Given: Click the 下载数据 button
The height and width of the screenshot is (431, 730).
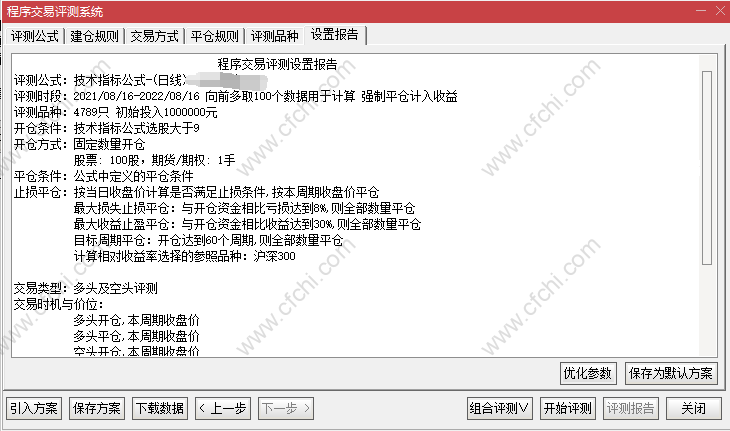Looking at the screenshot, I should click(160, 409).
